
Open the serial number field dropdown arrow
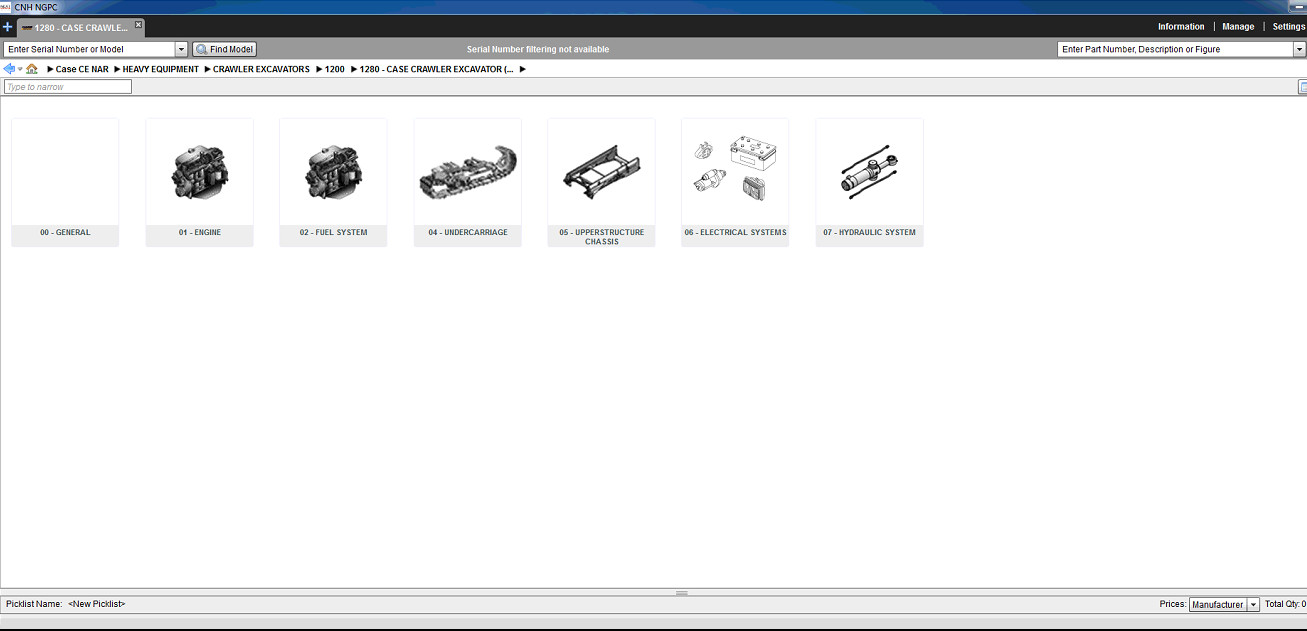181,49
